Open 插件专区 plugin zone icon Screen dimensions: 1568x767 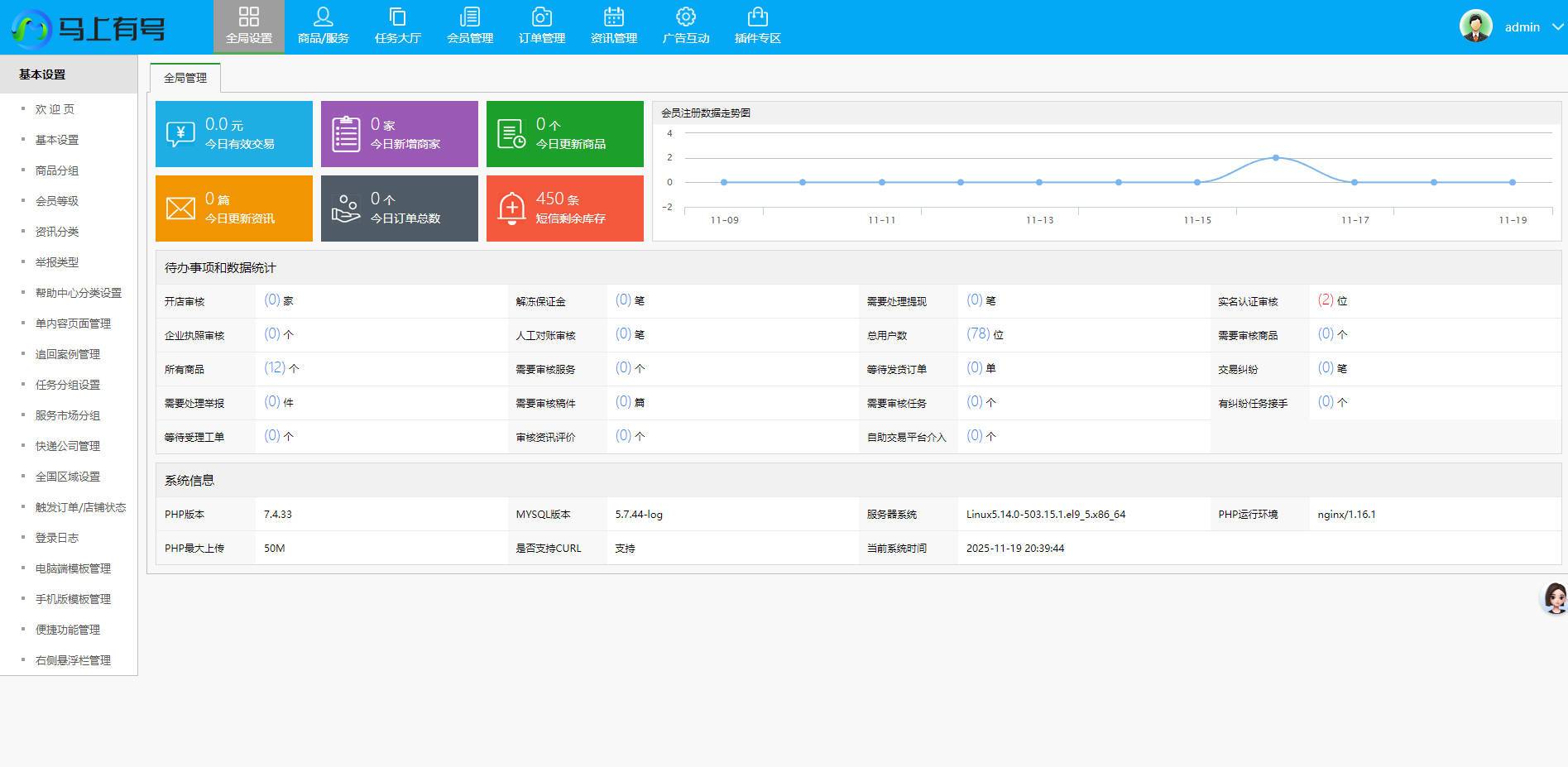click(x=757, y=25)
